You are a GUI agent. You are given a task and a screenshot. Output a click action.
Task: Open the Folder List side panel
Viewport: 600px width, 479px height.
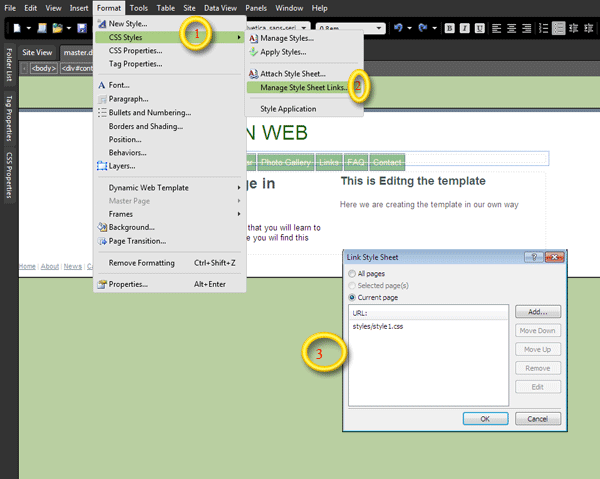tap(9, 65)
